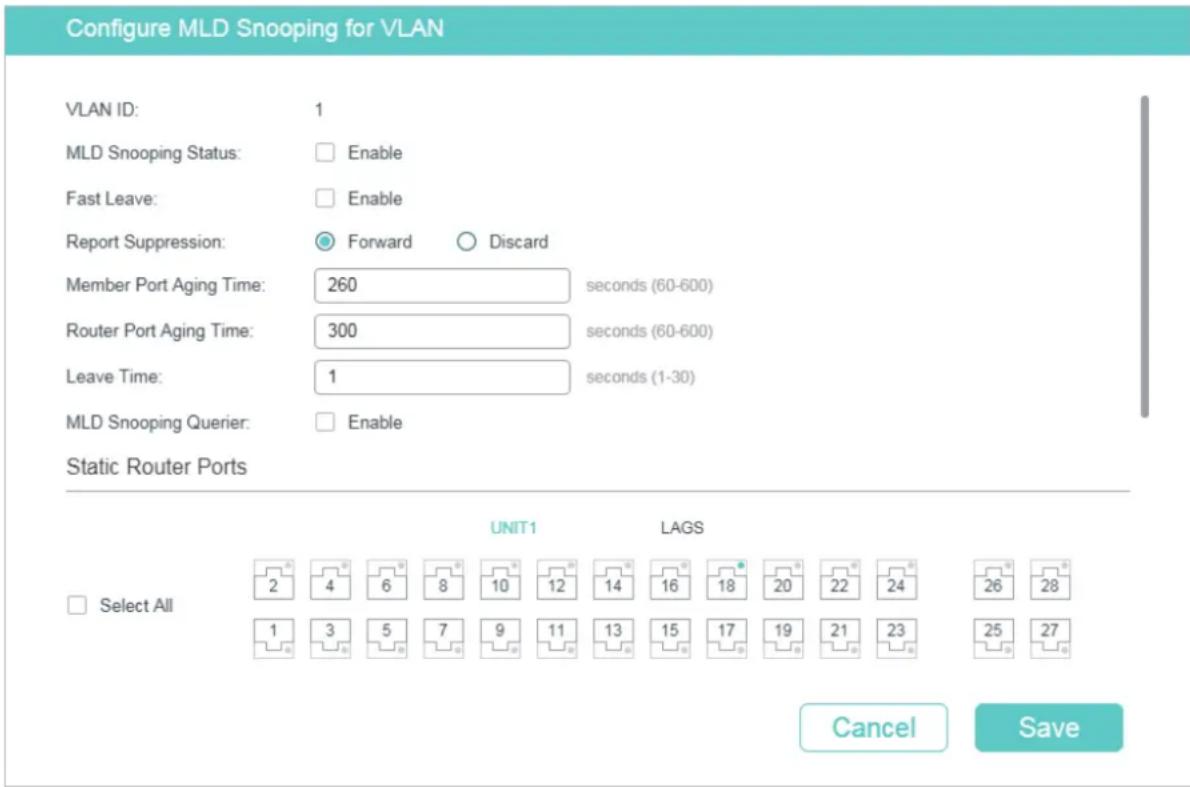Enable the MLD Snooping Querier checkbox
This screenshot has width=1190, height=787.
click(325, 422)
